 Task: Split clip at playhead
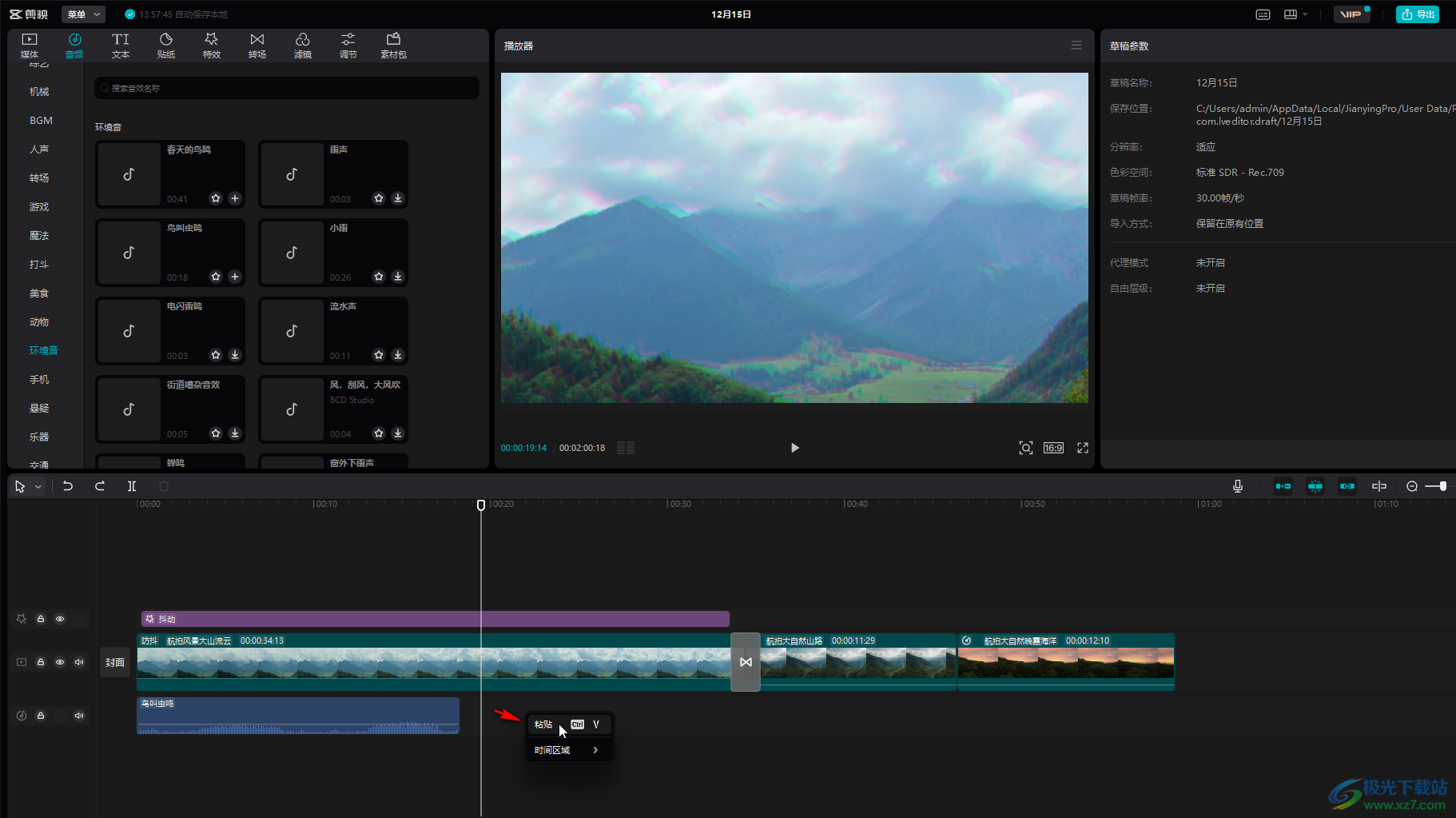coord(132,486)
